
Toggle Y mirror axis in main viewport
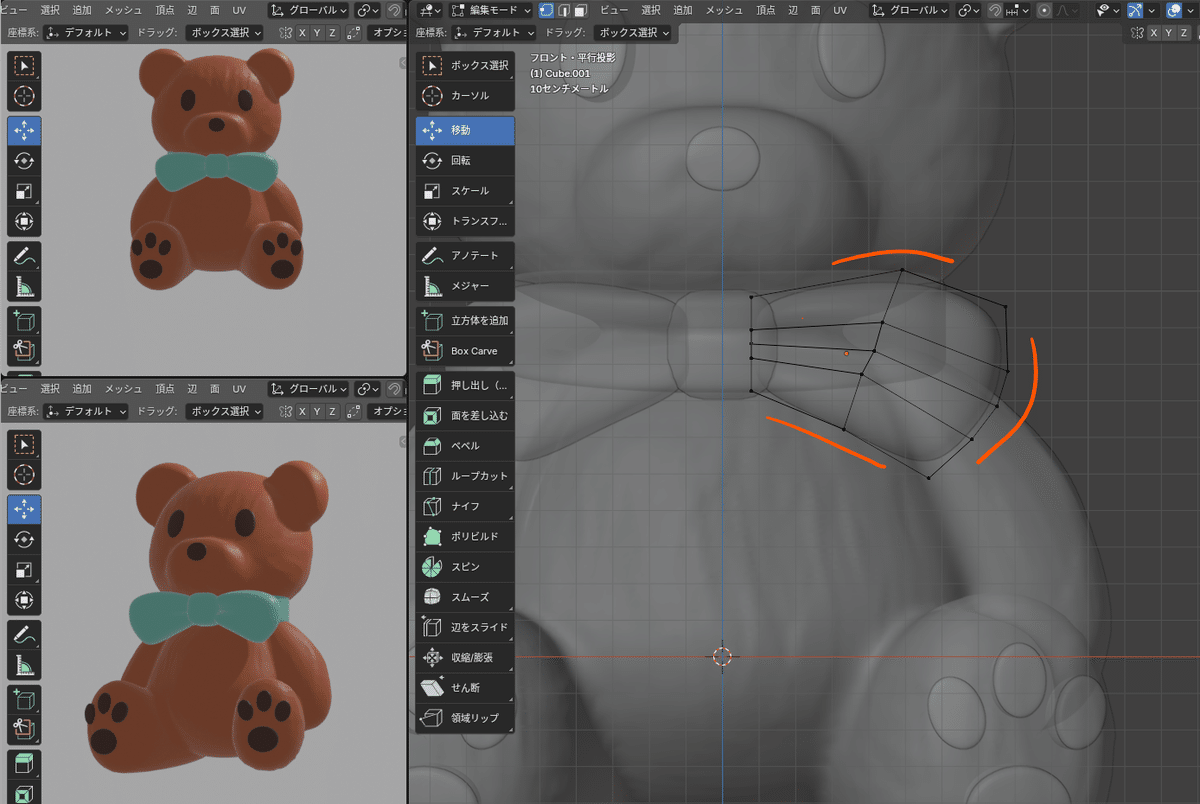[x=1168, y=33]
